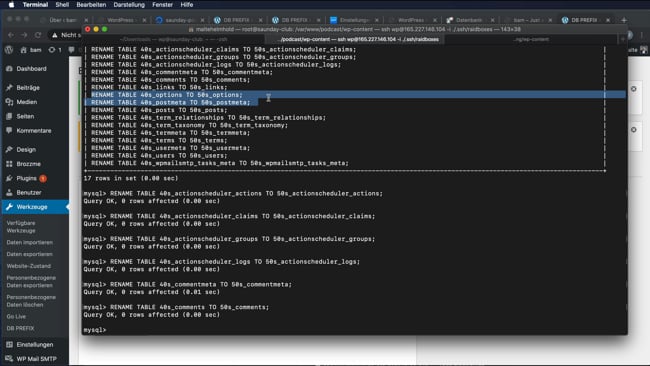Click the mysql> prompt on last line
This screenshot has height=366, width=650.
click(x=95, y=330)
